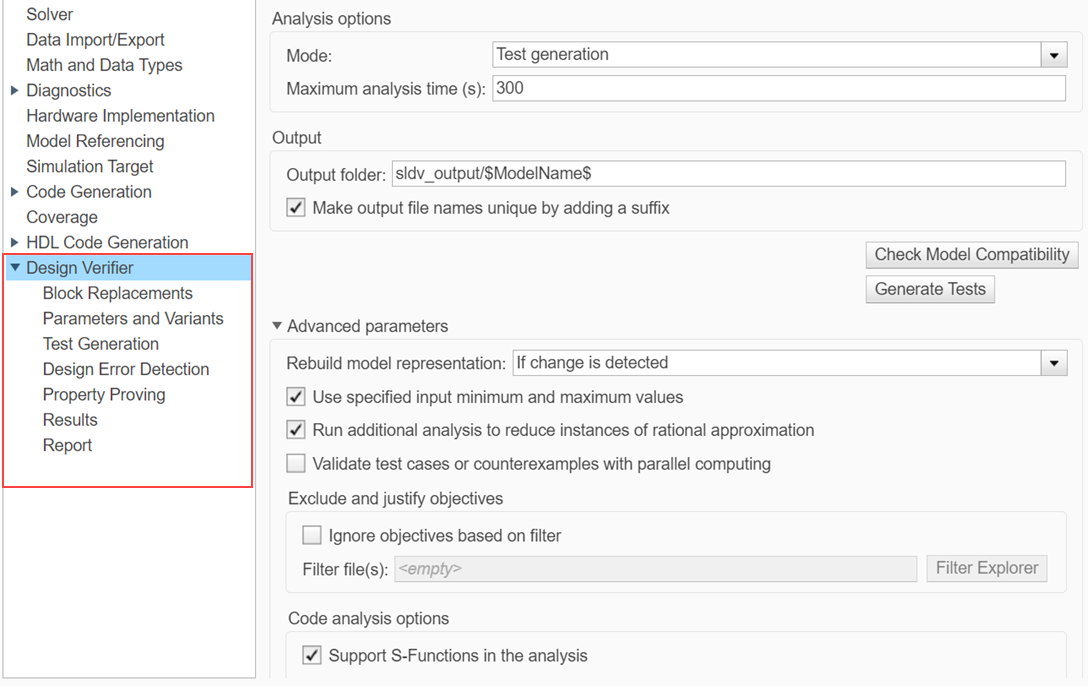Select the Solver category

(49, 14)
